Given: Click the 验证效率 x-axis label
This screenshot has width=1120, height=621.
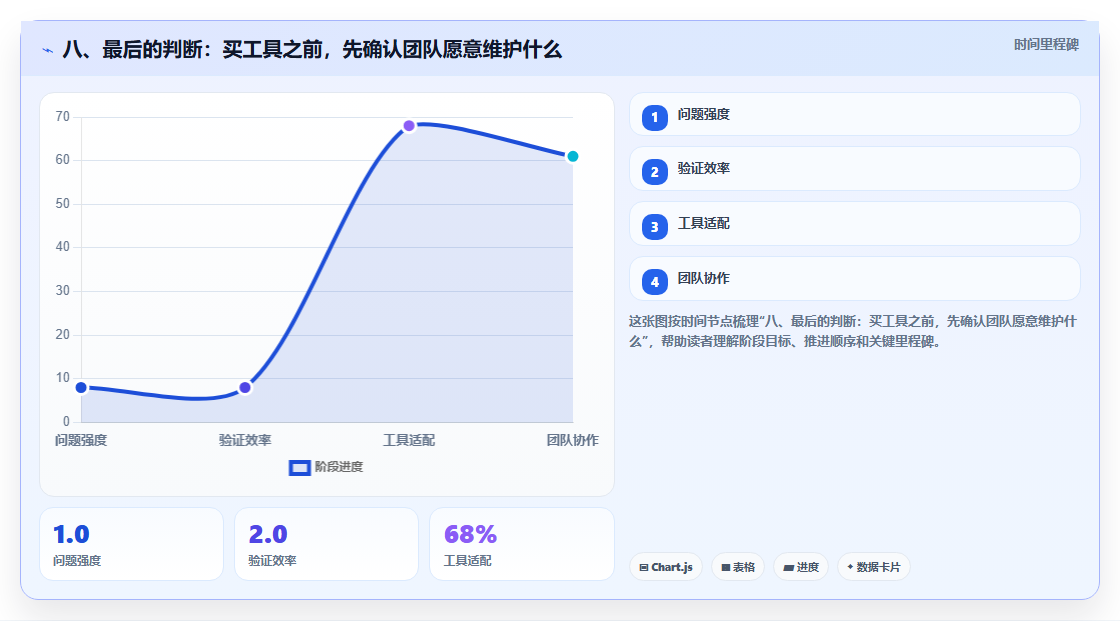Looking at the screenshot, I should pyautogui.click(x=245, y=440).
